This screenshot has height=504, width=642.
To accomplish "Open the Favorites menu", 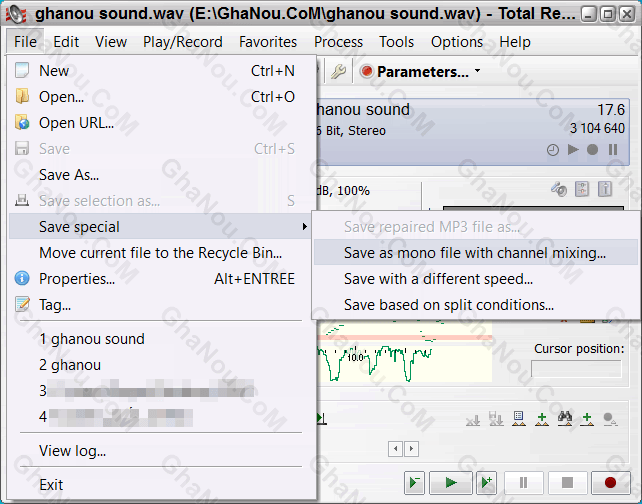I will point(268,42).
